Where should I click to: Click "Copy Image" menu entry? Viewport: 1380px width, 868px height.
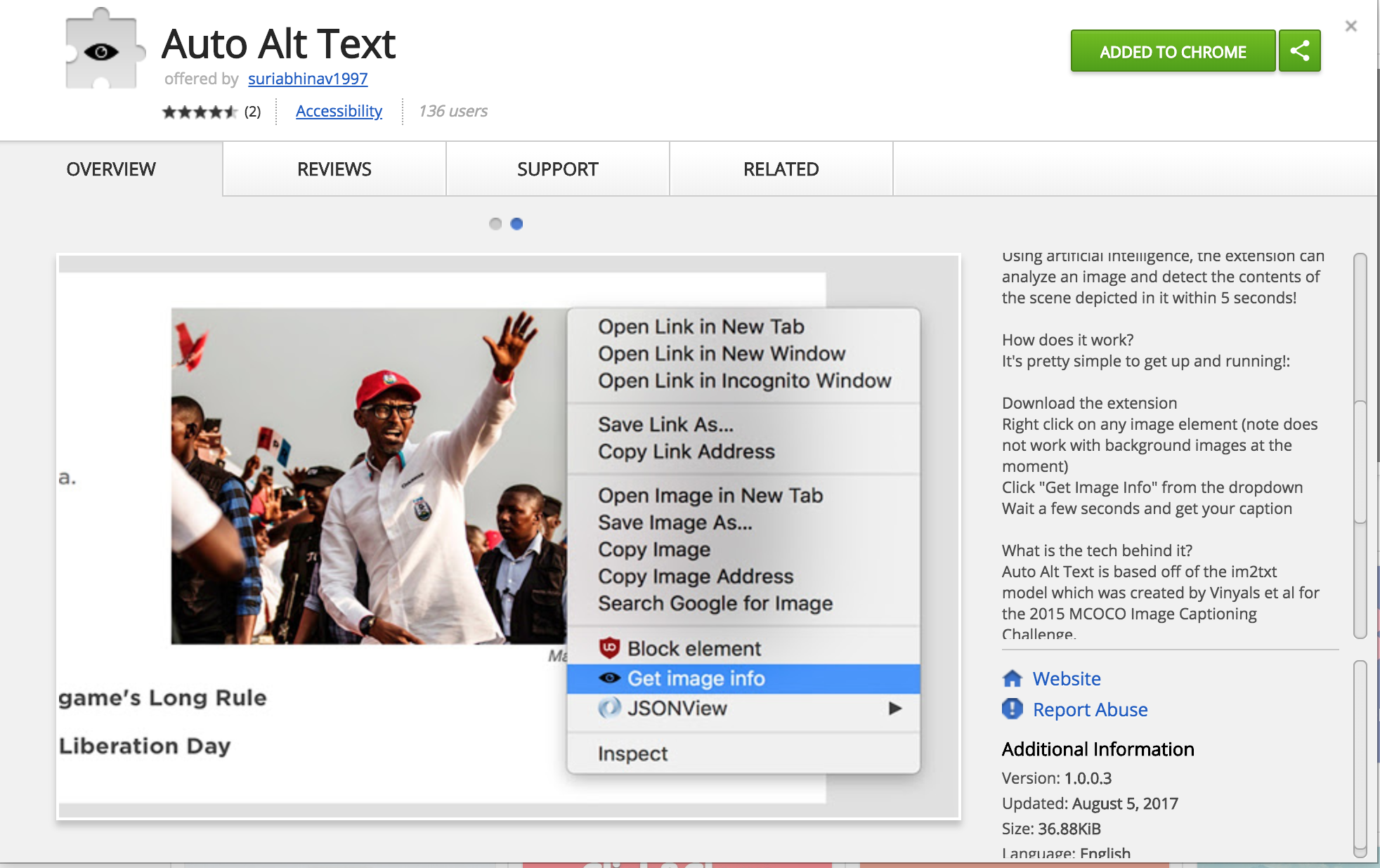coord(653,549)
